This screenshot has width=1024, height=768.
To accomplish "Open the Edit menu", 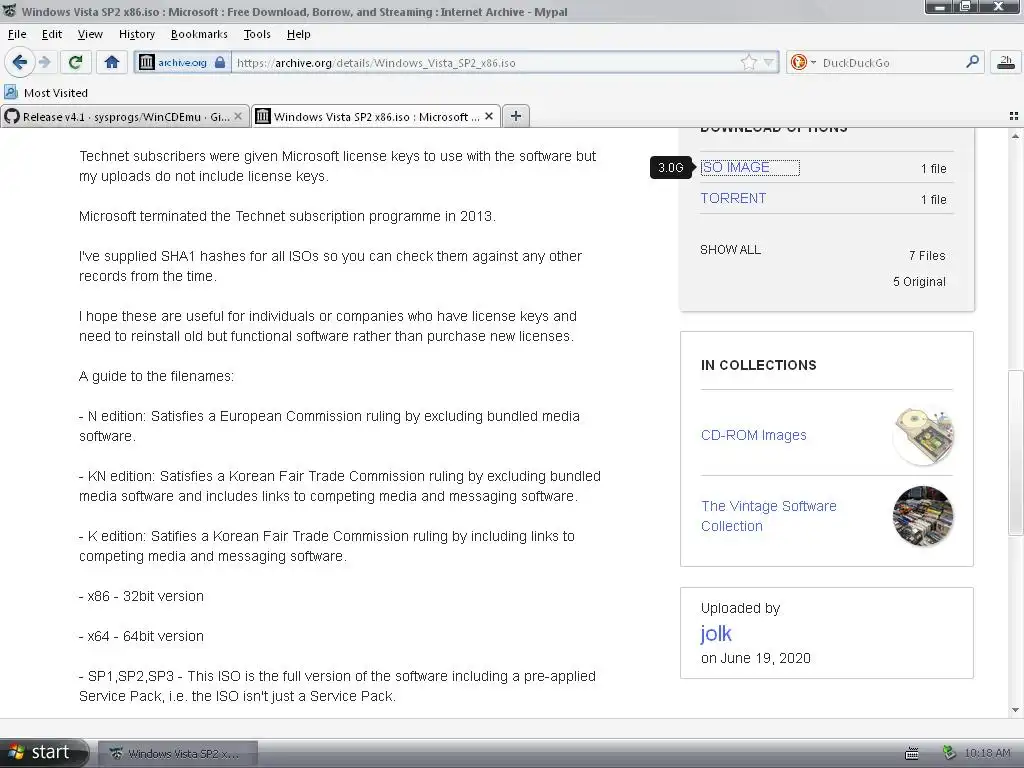I will 52,34.
